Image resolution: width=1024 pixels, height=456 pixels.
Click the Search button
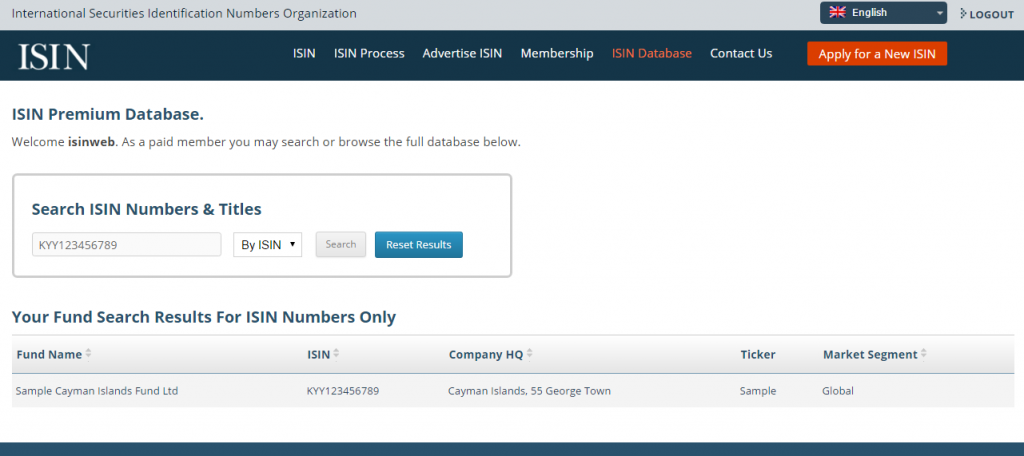coord(341,244)
